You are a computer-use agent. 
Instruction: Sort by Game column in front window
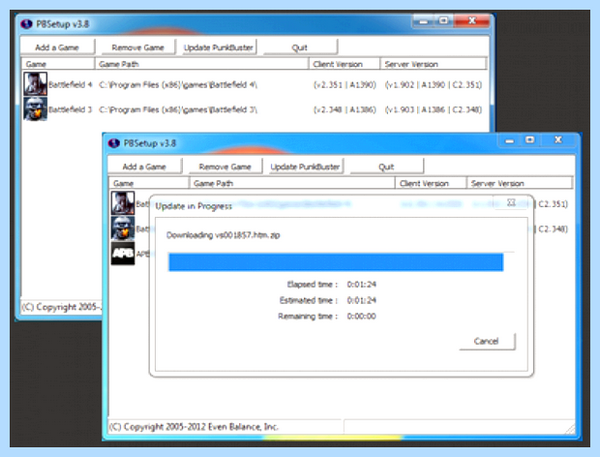(149, 183)
